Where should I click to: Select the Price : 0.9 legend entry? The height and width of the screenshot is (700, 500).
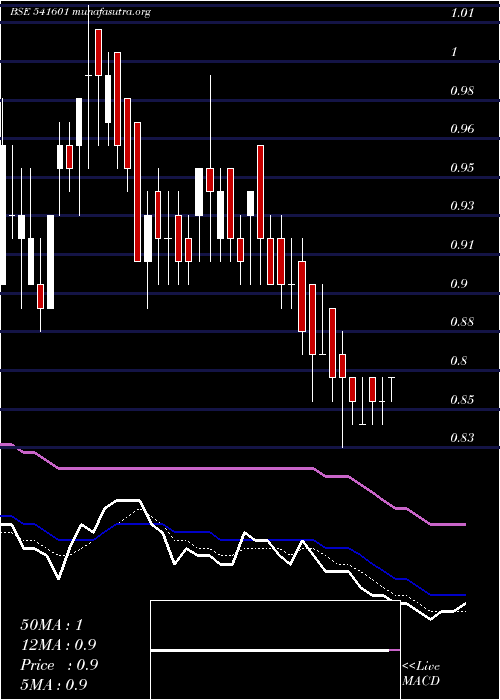click(x=59, y=665)
